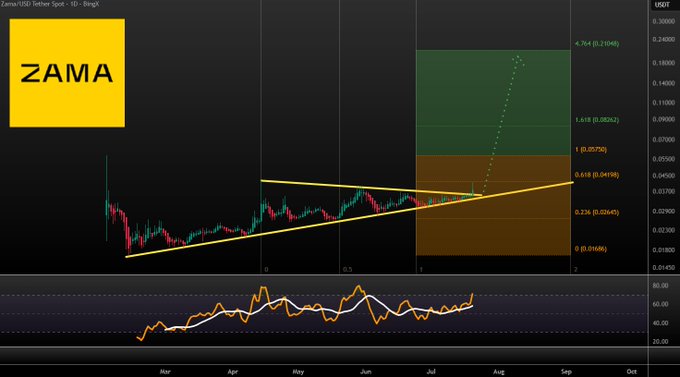Click the USDT currency label above price axis

[662, 5]
